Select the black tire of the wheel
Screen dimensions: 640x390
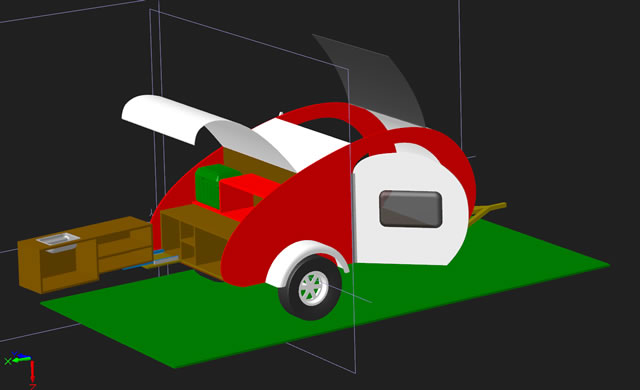pyautogui.click(x=310, y=288)
